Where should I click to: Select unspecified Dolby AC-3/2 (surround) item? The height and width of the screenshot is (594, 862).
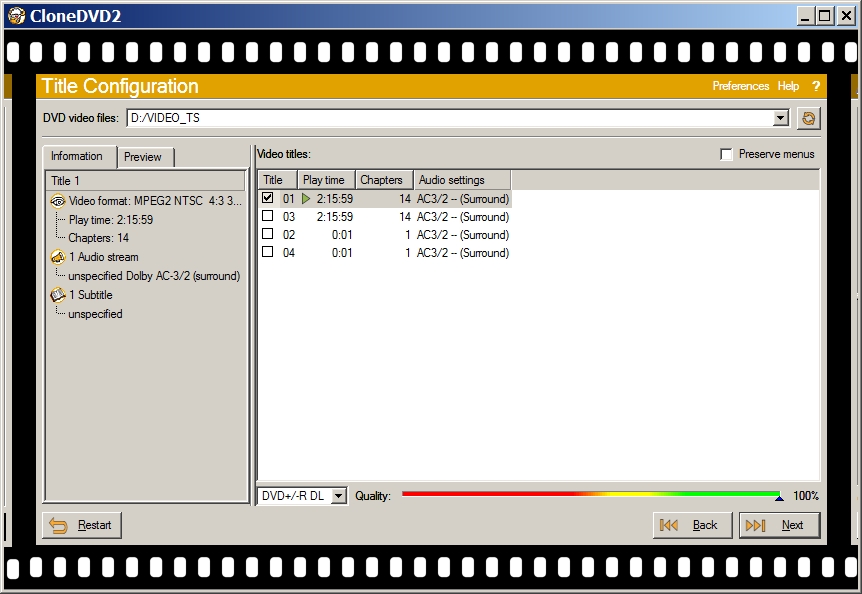pyautogui.click(x=154, y=276)
